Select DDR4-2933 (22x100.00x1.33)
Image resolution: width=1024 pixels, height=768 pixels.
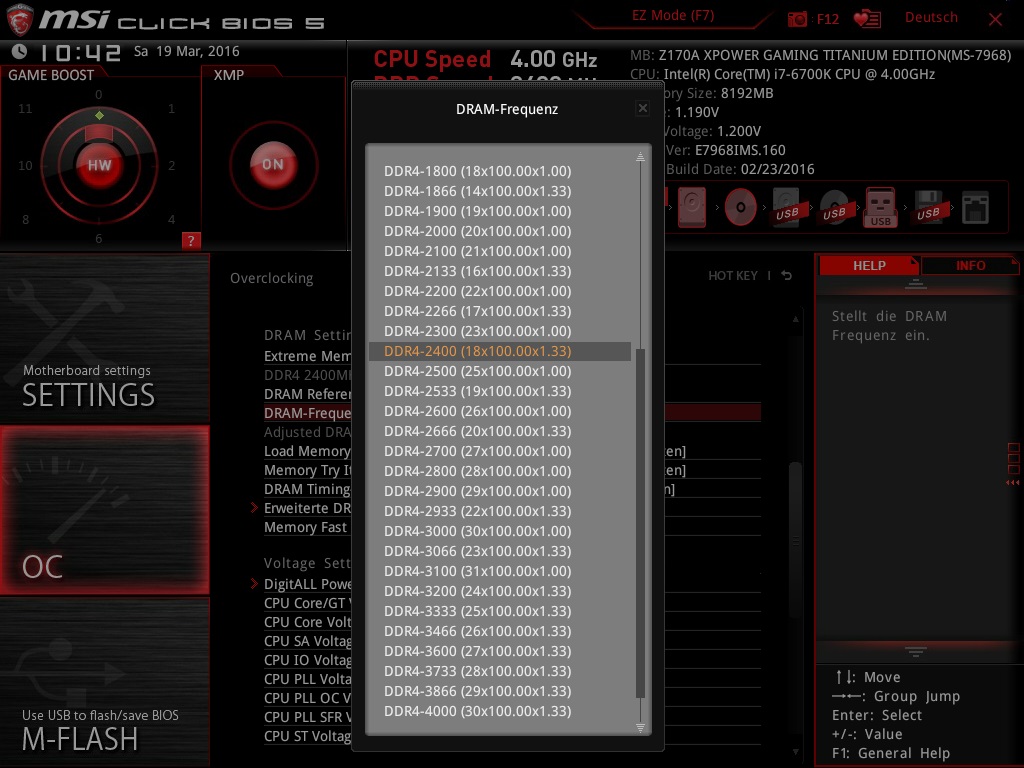click(x=500, y=511)
